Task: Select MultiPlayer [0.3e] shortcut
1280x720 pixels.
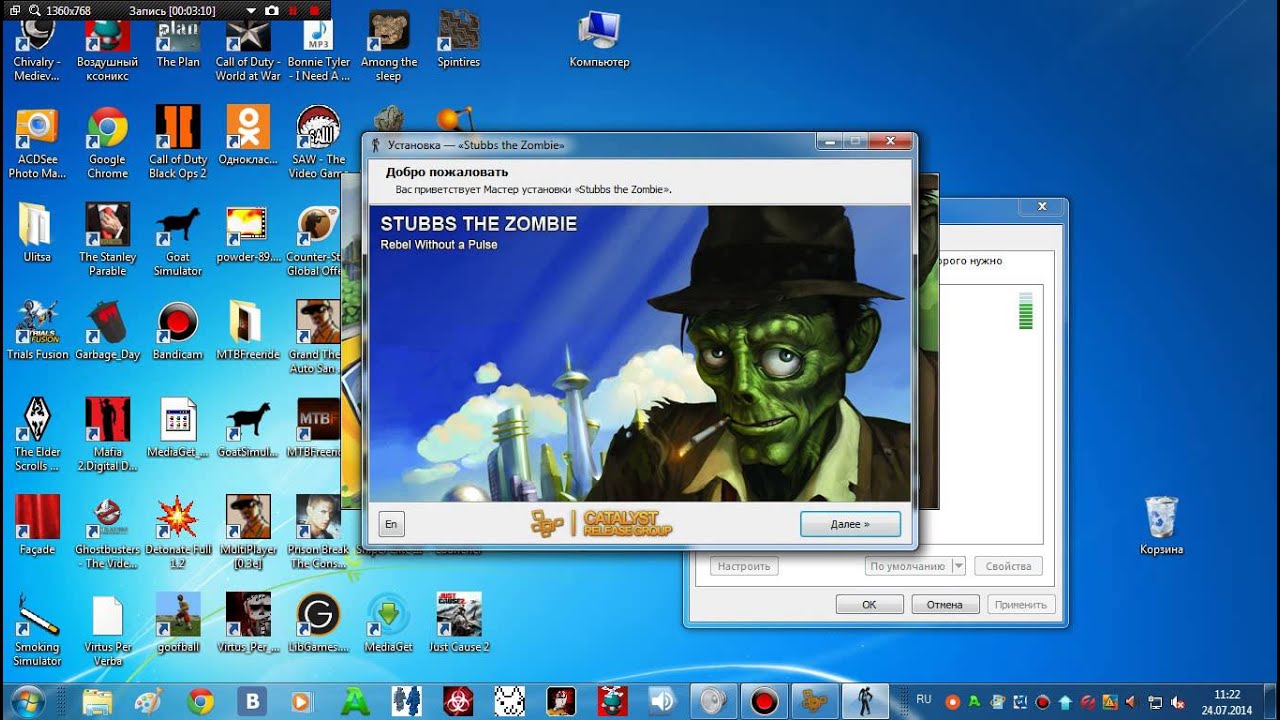Action: (x=248, y=533)
